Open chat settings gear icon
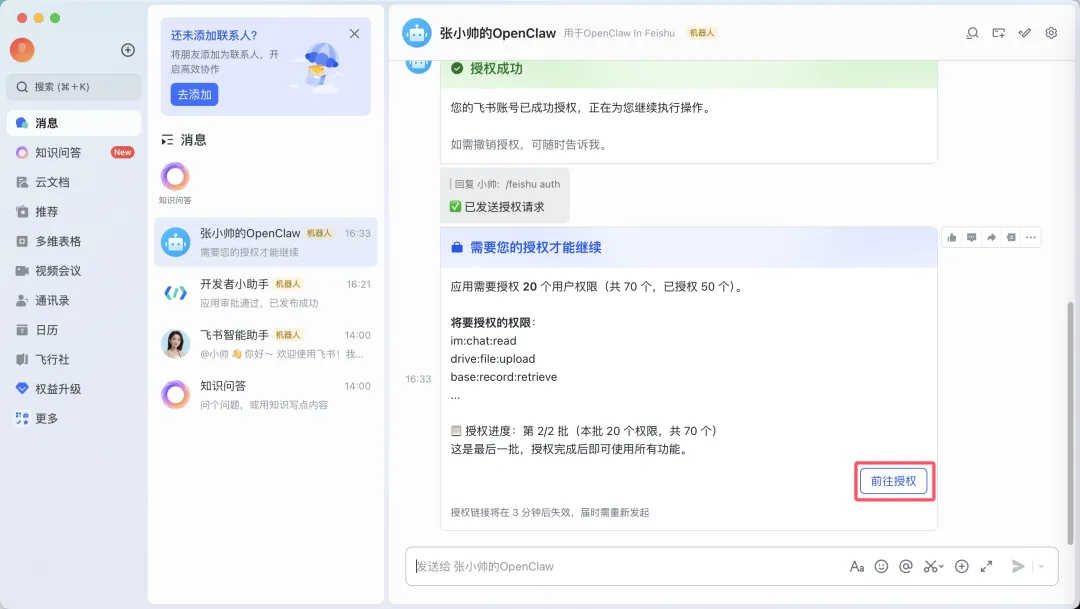 click(x=1051, y=33)
